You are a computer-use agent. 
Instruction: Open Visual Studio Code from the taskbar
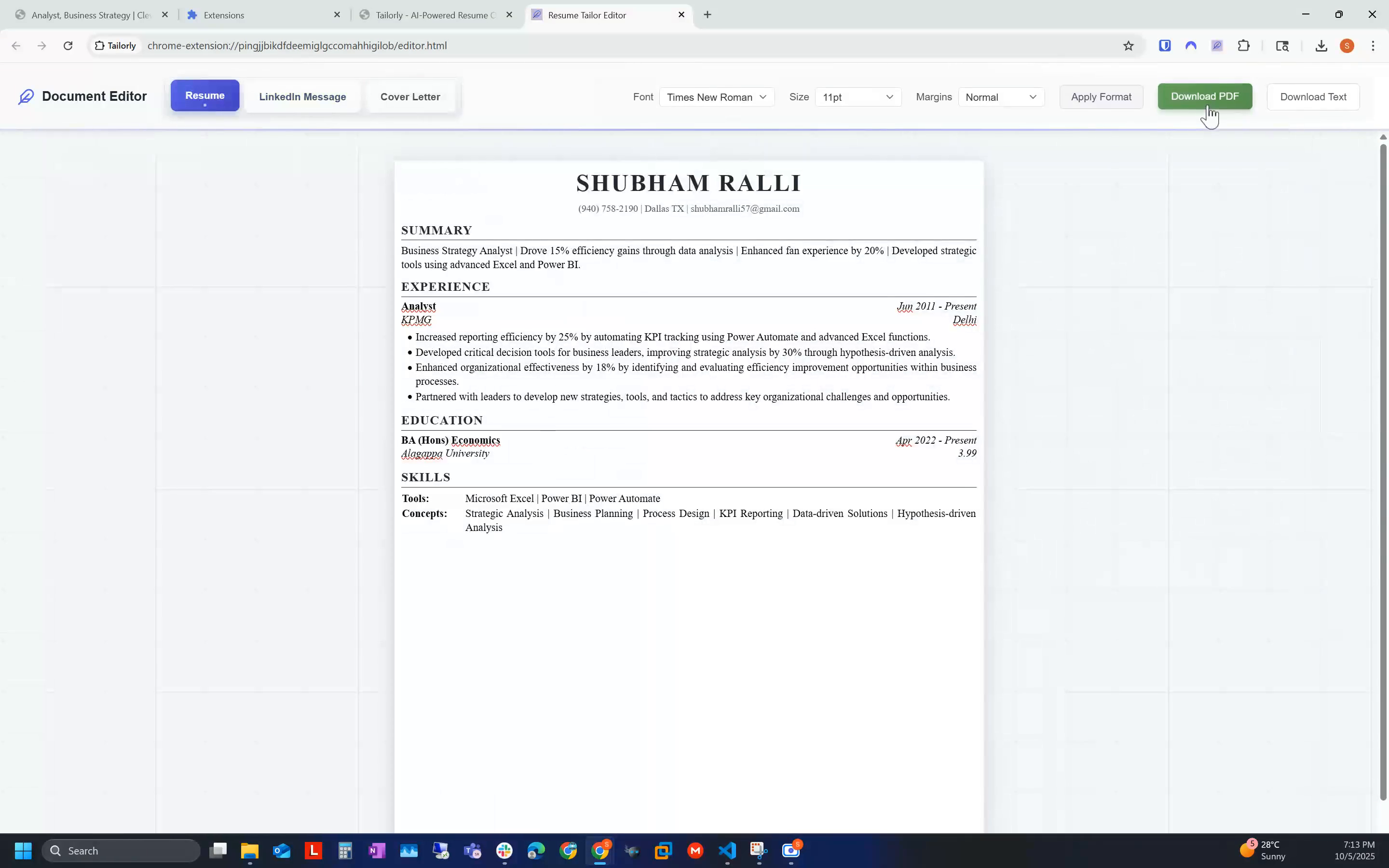pyautogui.click(x=727, y=850)
